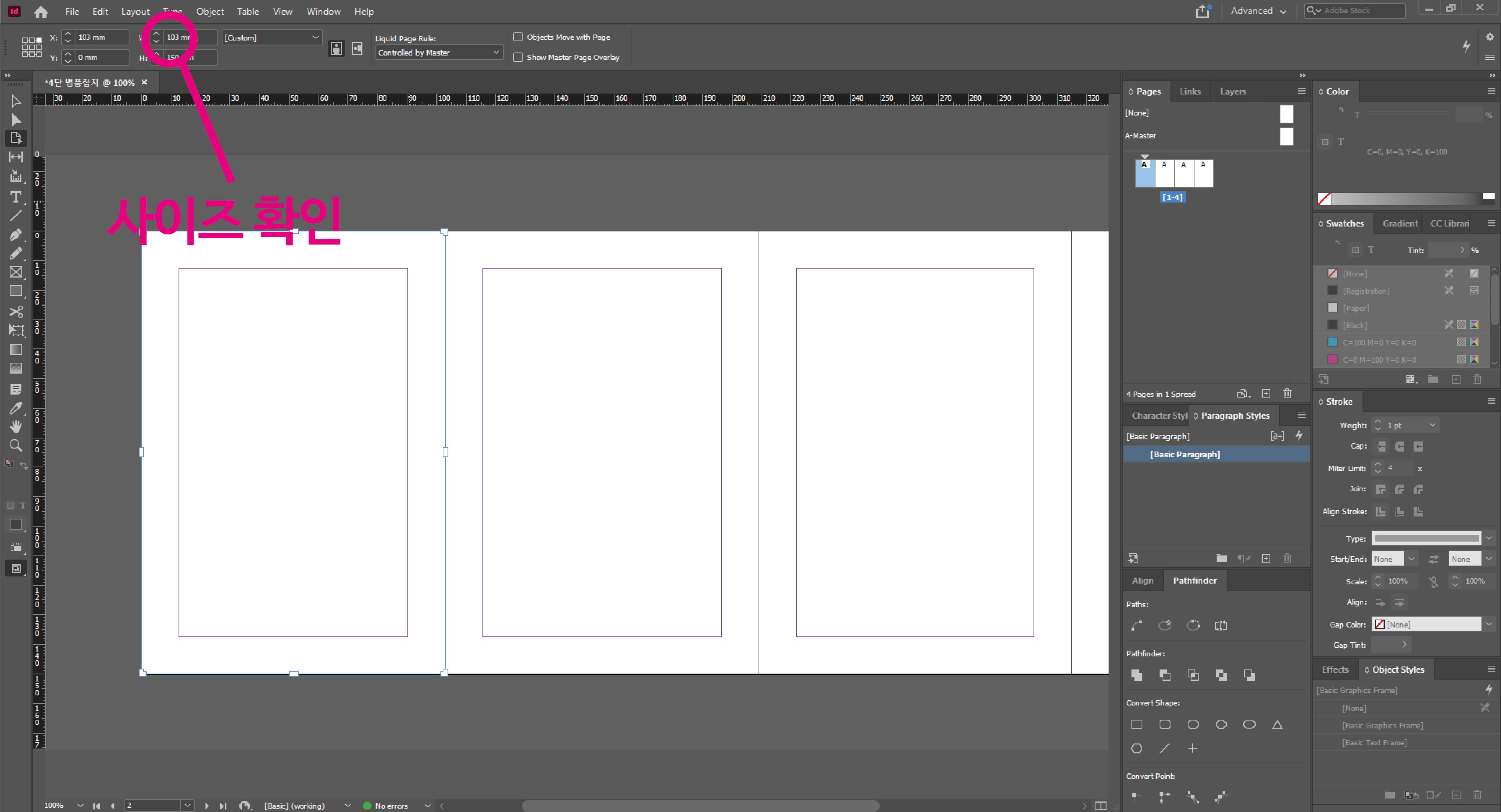
Task: Toggle formatting affects text in Swatches
Action: (x=1371, y=250)
